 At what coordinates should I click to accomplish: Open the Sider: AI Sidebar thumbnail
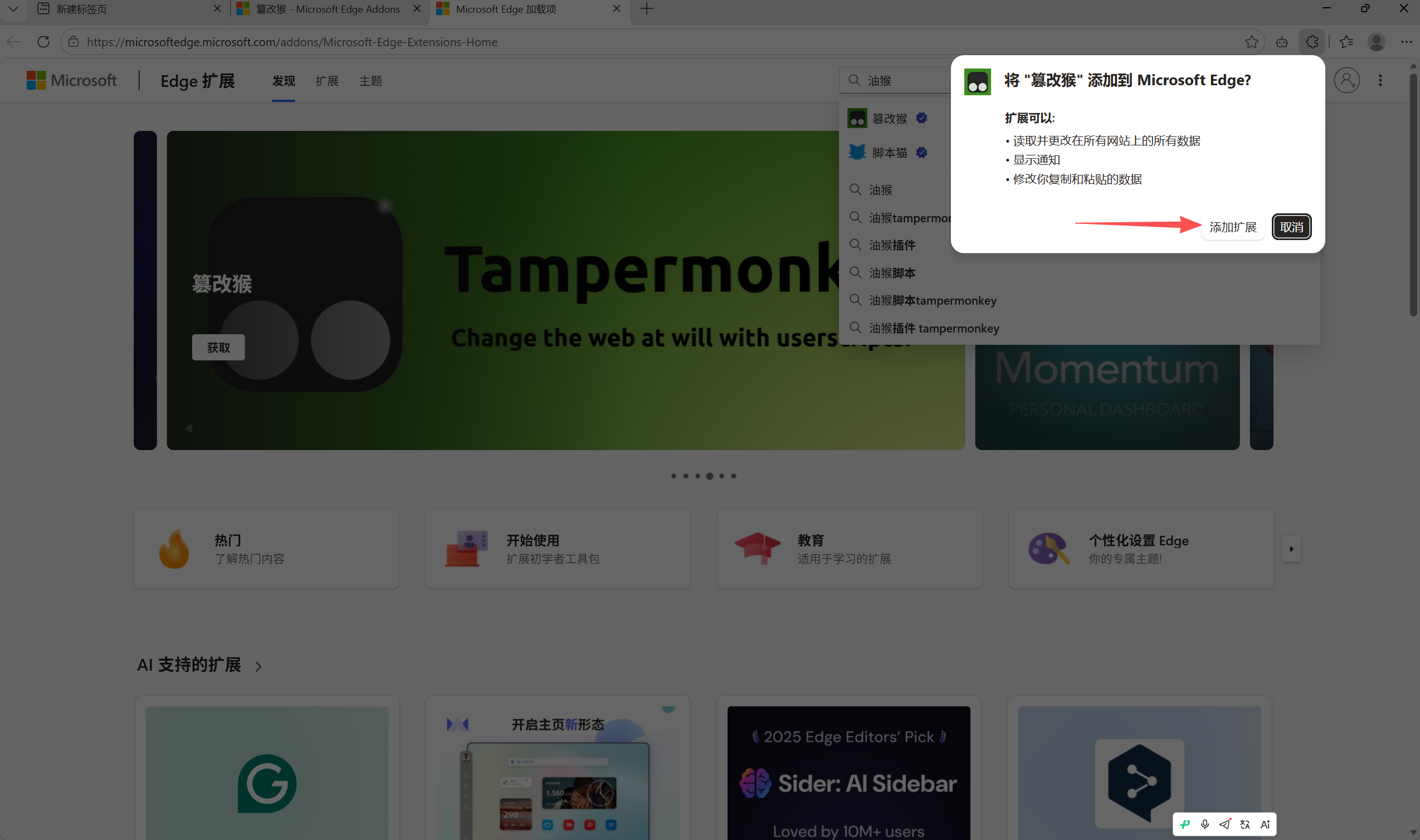[x=848, y=773]
